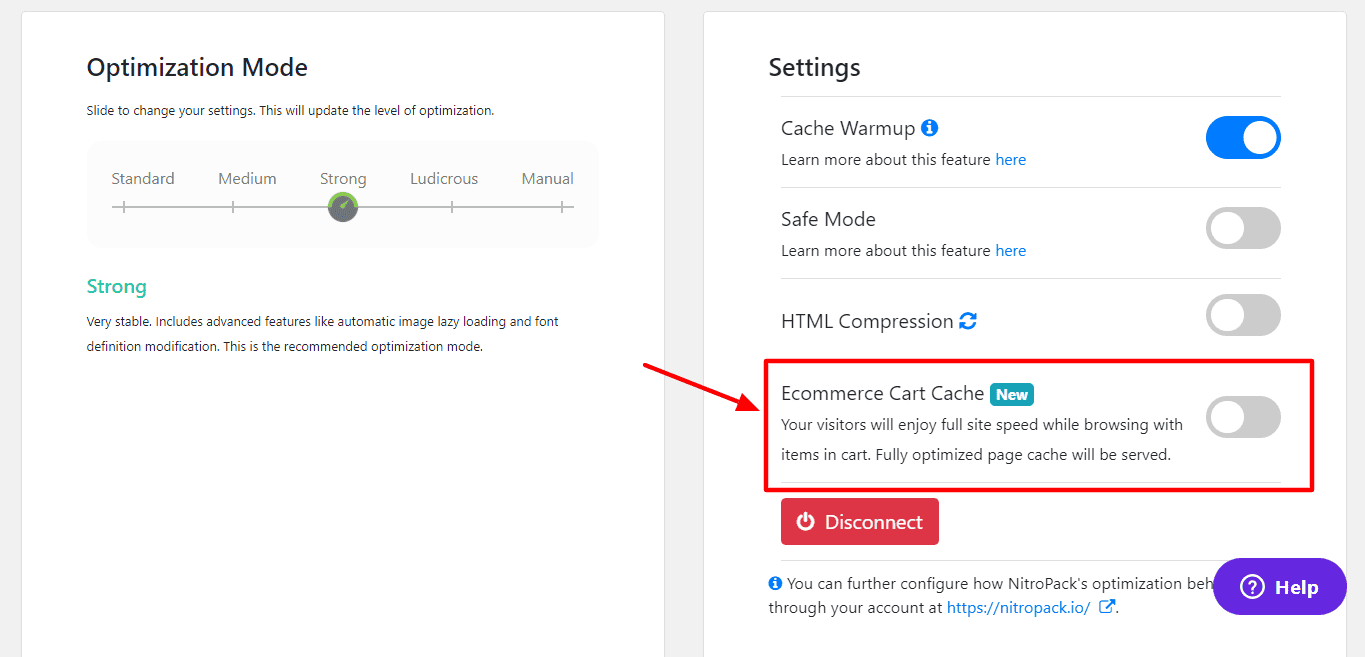1365x657 pixels.
Task: Visit the https://nitropack.io/ link
Action: pos(1018,607)
